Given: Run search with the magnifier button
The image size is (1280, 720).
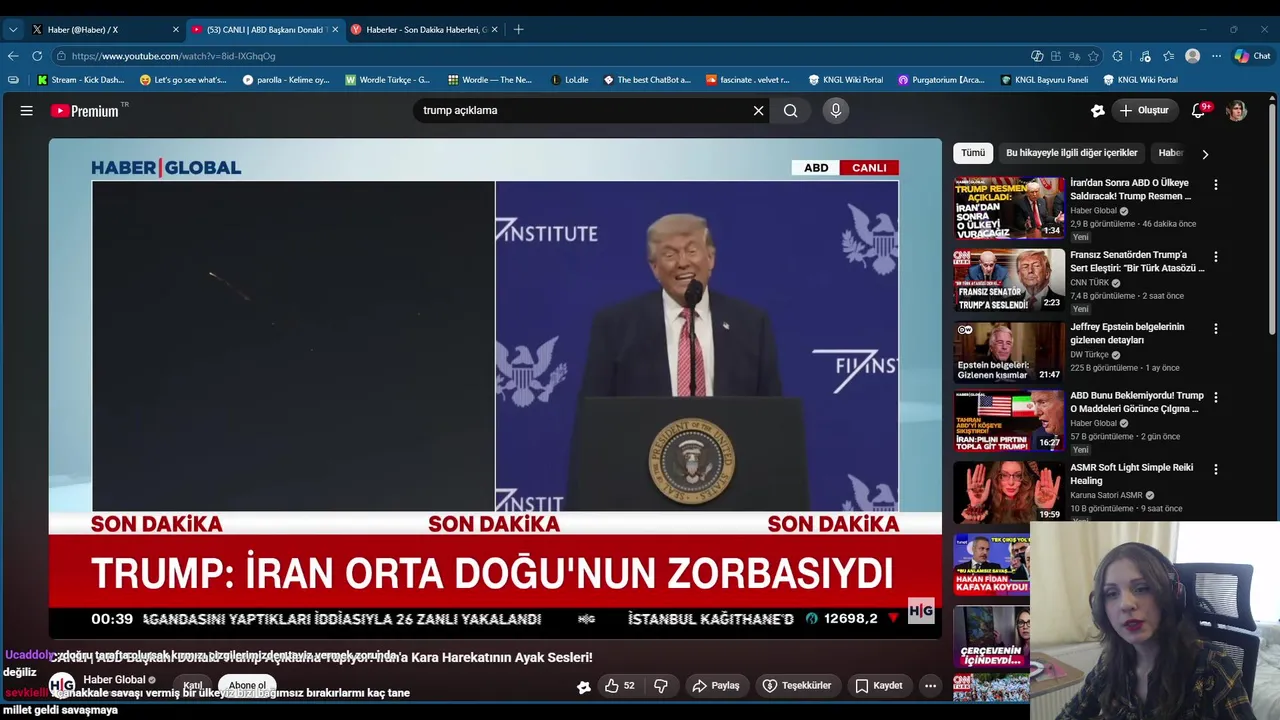Looking at the screenshot, I should 791,111.
